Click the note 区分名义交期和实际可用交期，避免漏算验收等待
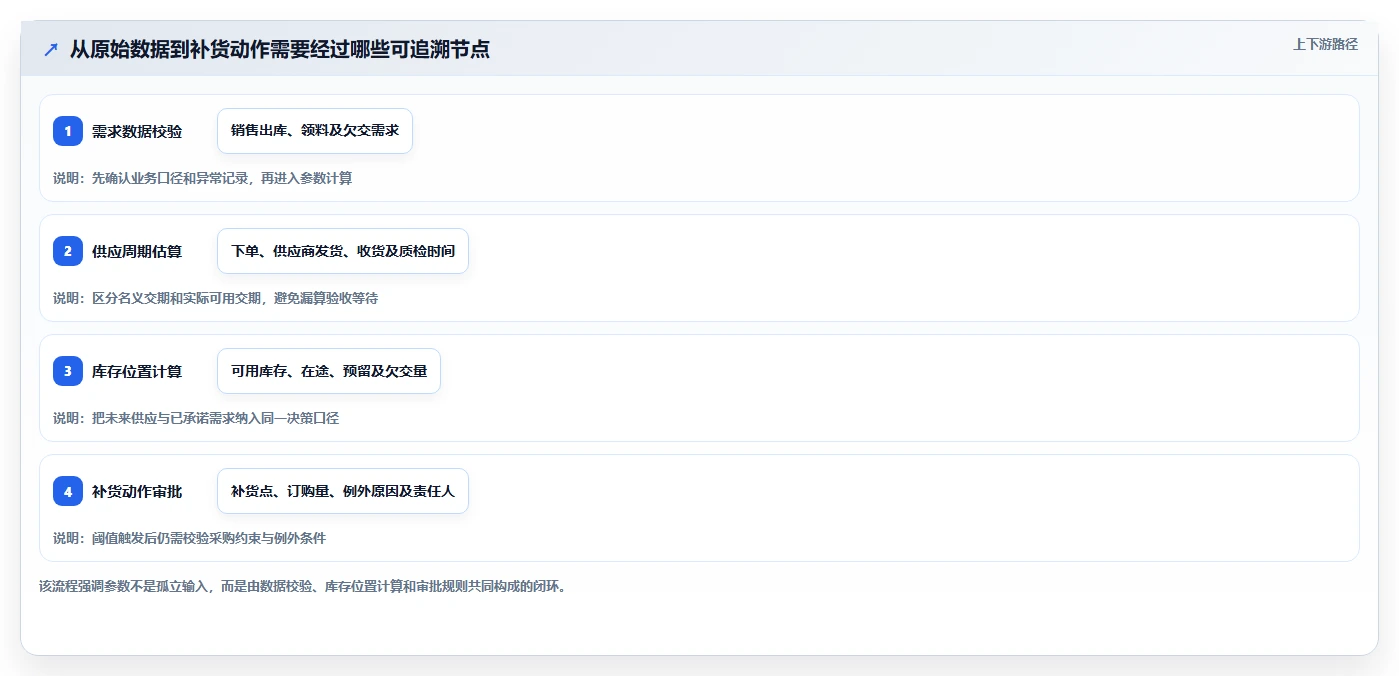This screenshot has height=676, width=1399. point(235,298)
